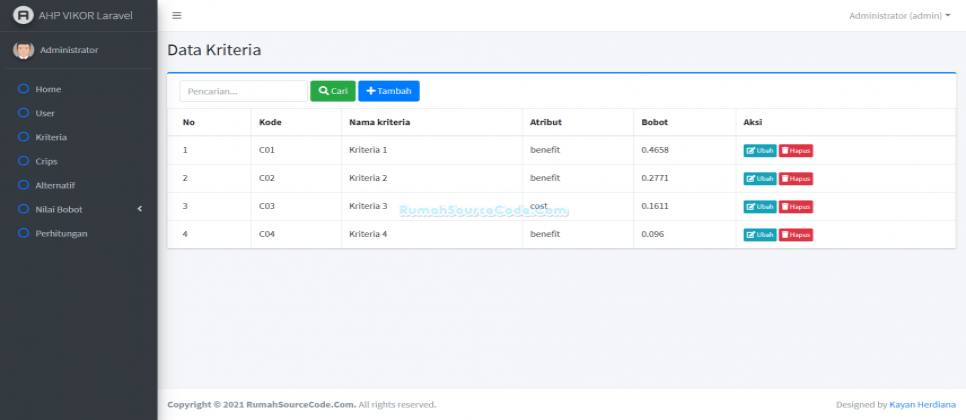Click the circle icon beside Home
This screenshot has height=420, width=966.
[23, 89]
